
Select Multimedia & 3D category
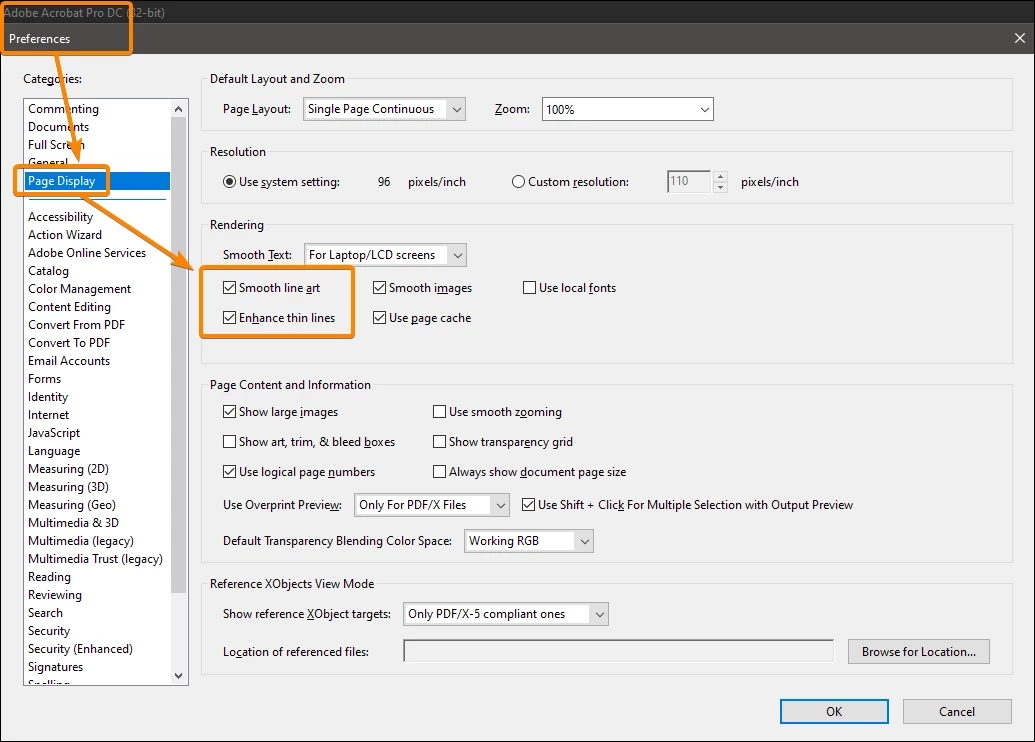(73, 523)
